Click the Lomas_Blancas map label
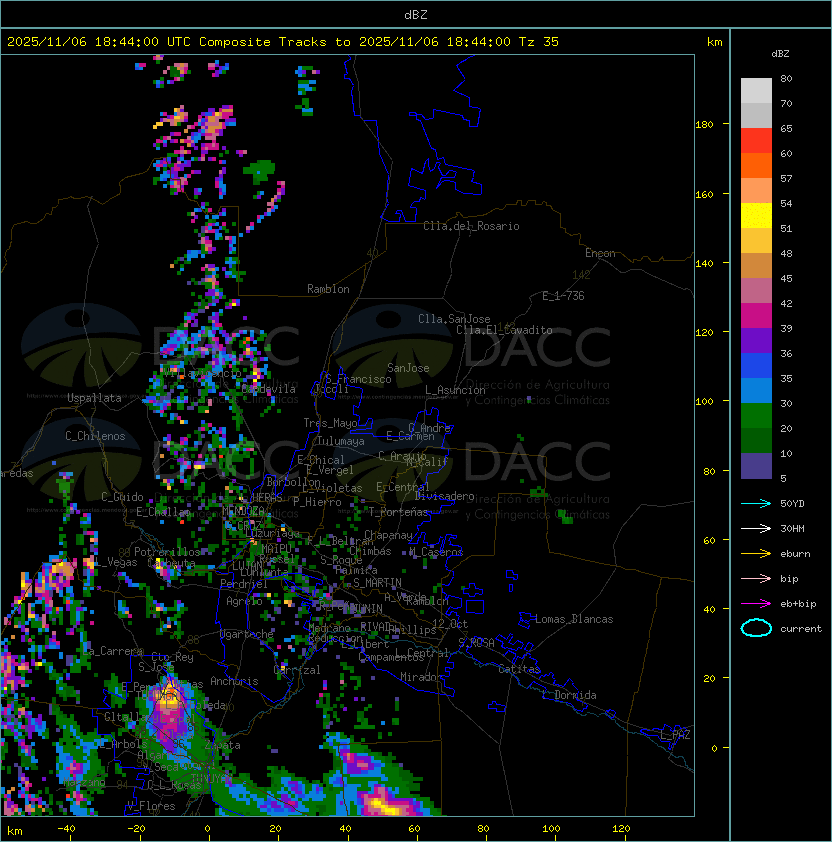Image resolution: width=832 pixels, height=842 pixels. click(574, 619)
